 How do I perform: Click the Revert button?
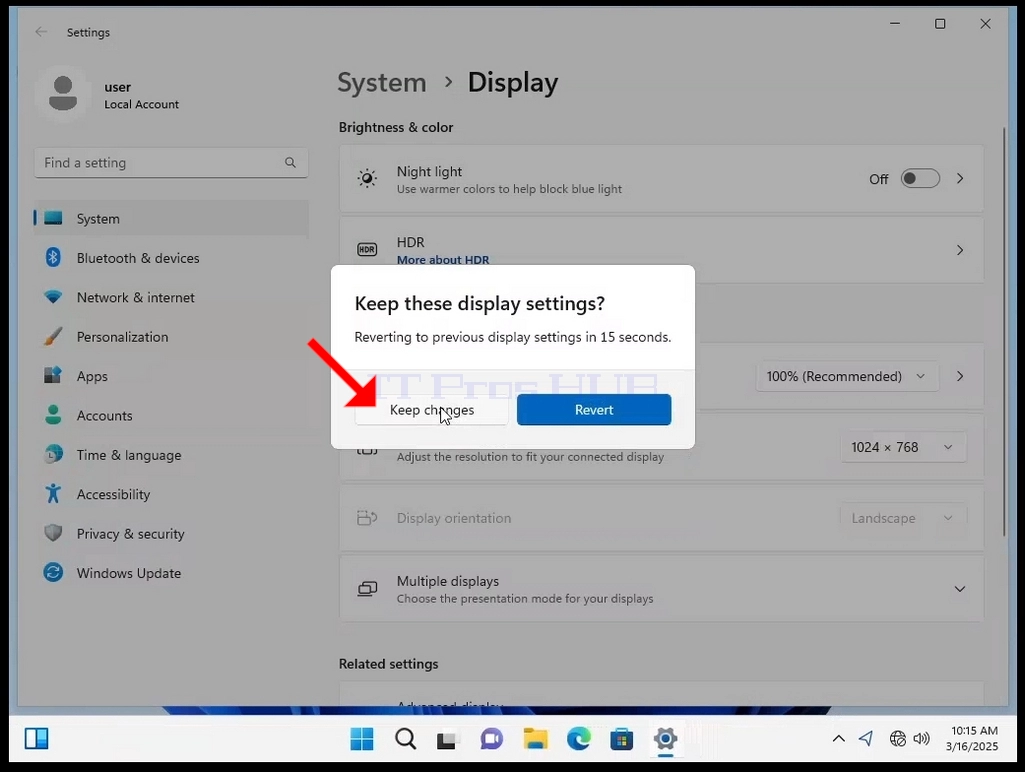[x=594, y=410]
